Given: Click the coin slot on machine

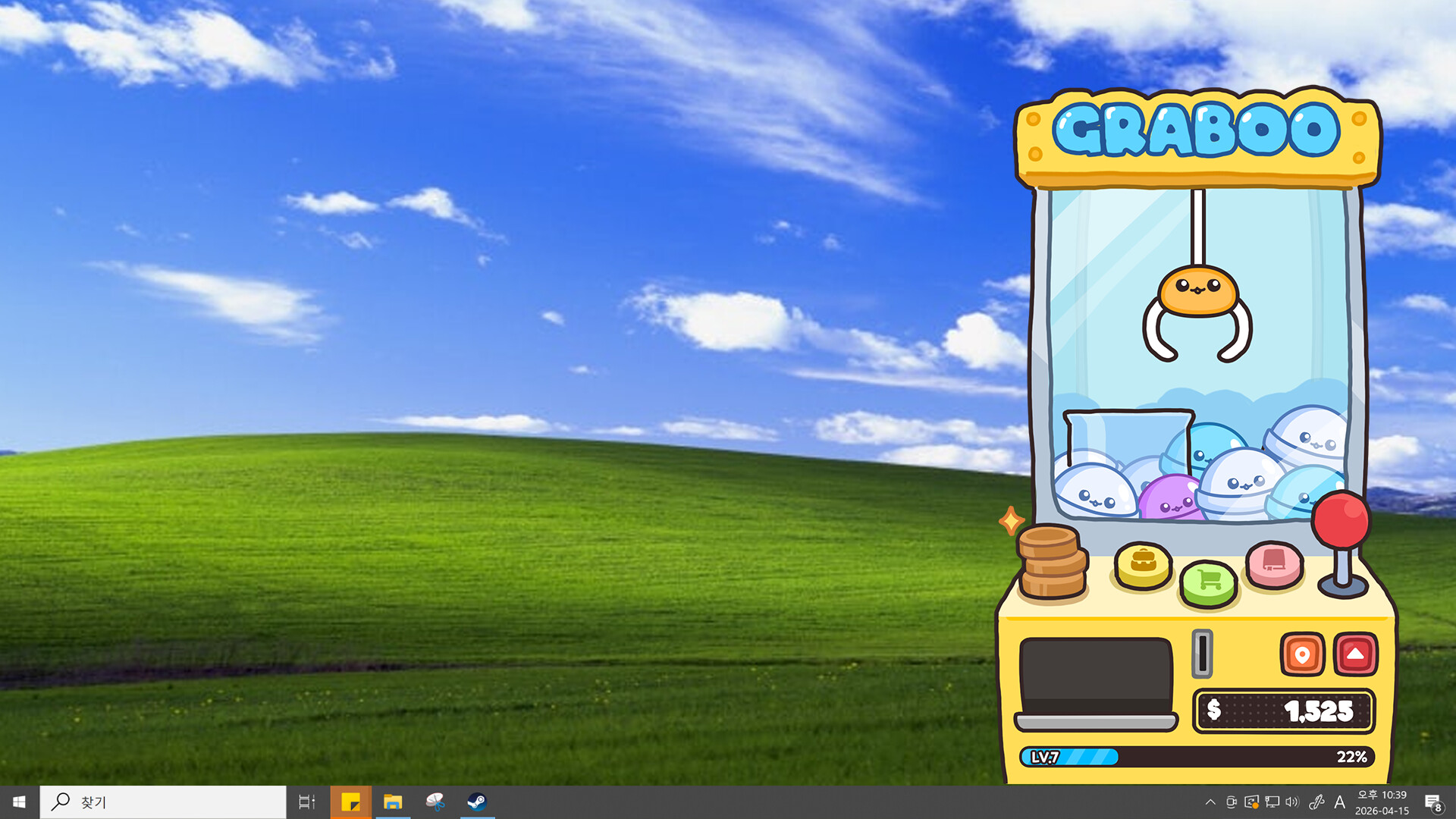Looking at the screenshot, I should coord(1202,653).
